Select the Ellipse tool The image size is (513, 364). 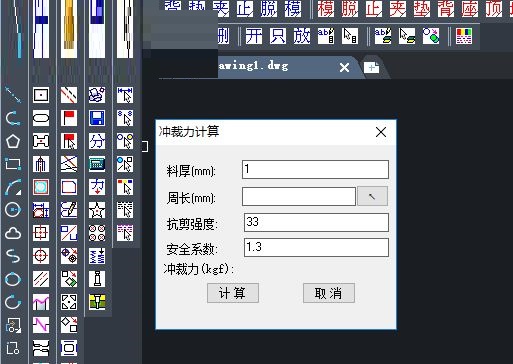coord(13,279)
